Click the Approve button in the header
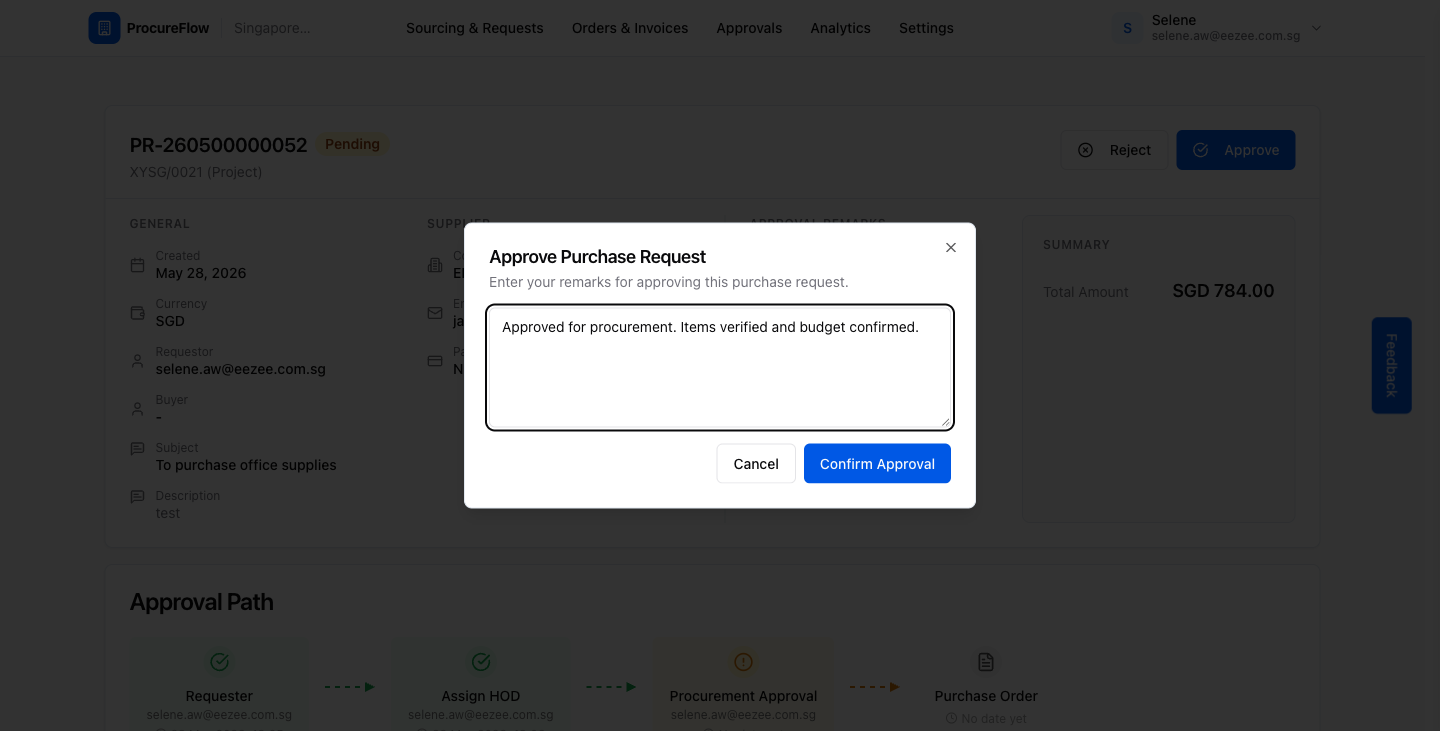The image size is (1440, 731). tap(1236, 150)
